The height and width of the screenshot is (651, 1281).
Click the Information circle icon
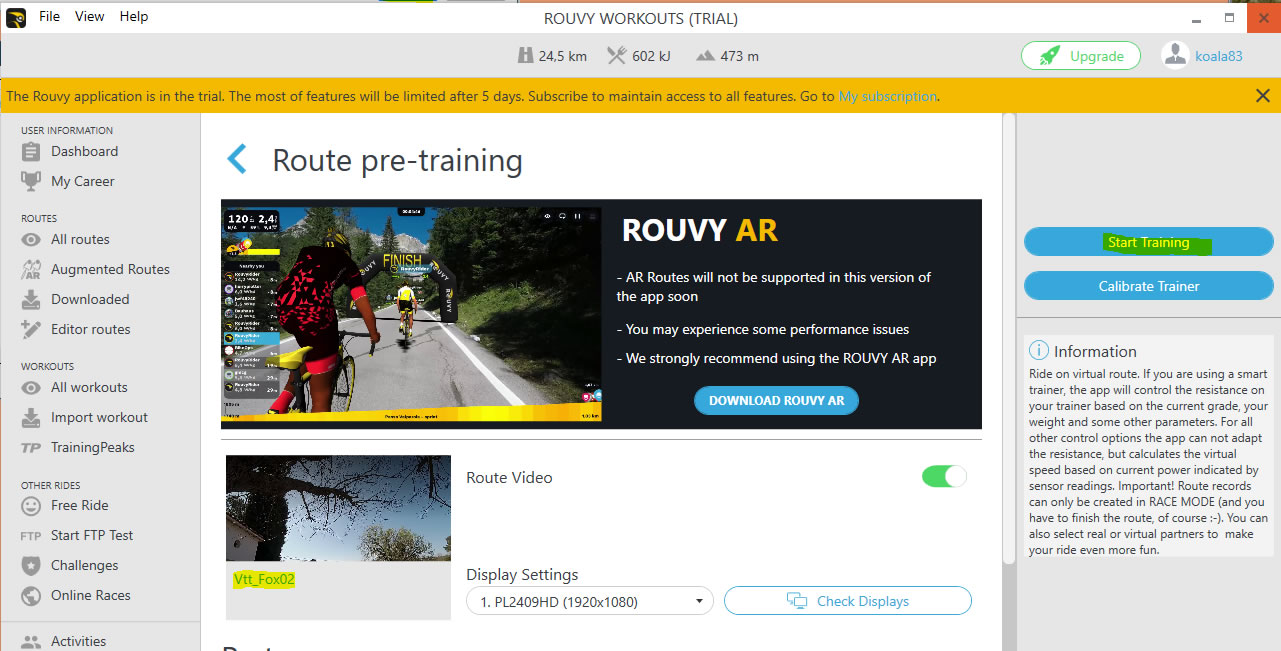pyautogui.click(x=1039, y=351)
